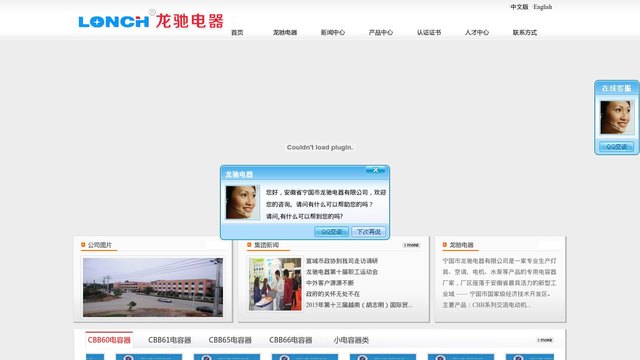The height and width of the screenshot is (360, 640).
Task: Click the 公司图片 section heading
Action: (100, 245)
